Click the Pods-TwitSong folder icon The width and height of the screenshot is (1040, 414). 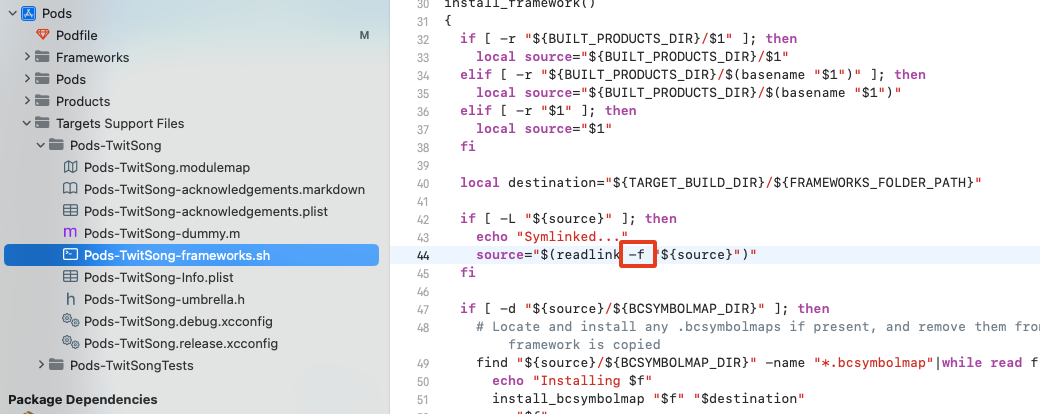point(57,145)
